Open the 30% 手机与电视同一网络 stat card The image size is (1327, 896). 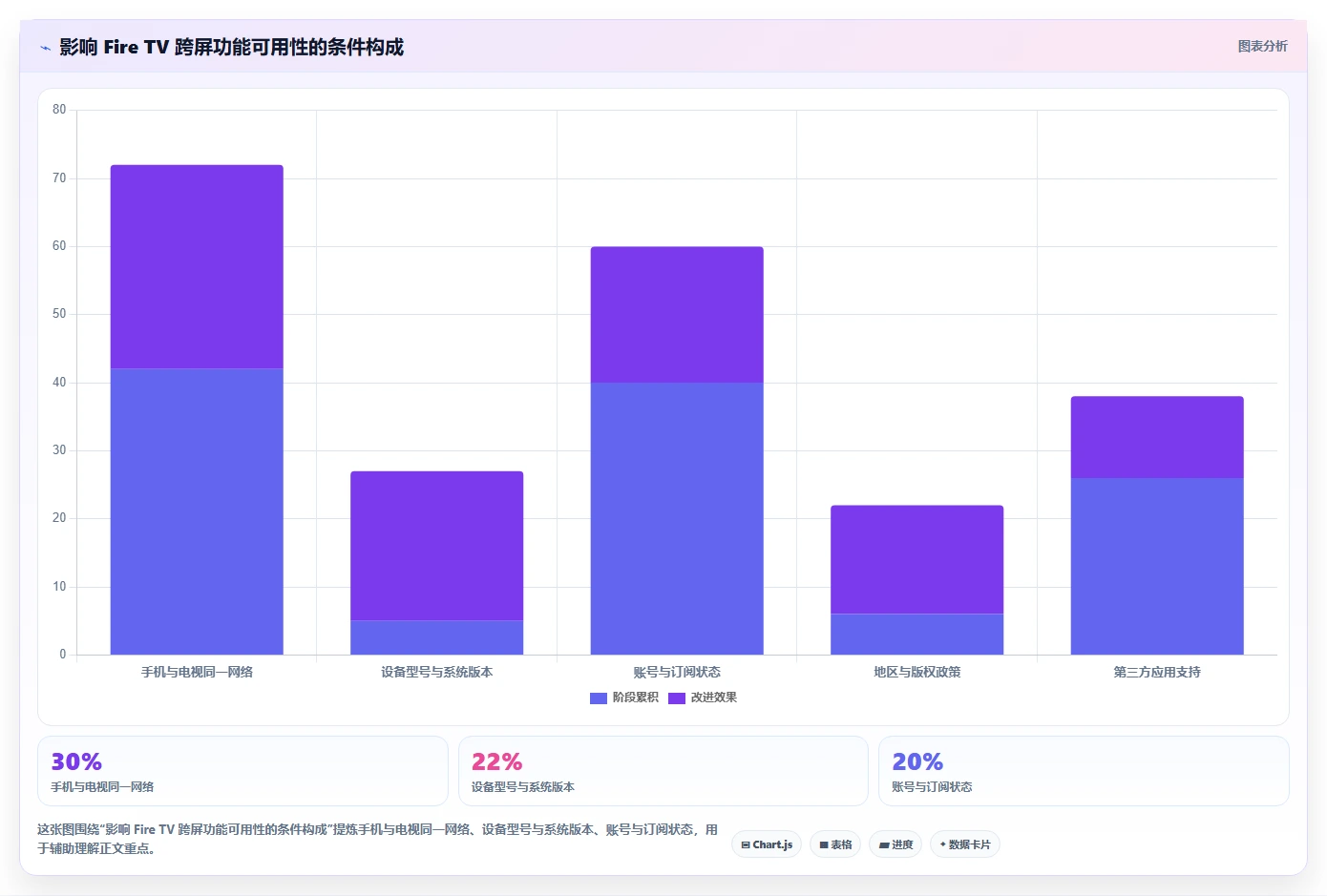coord(242,771)
